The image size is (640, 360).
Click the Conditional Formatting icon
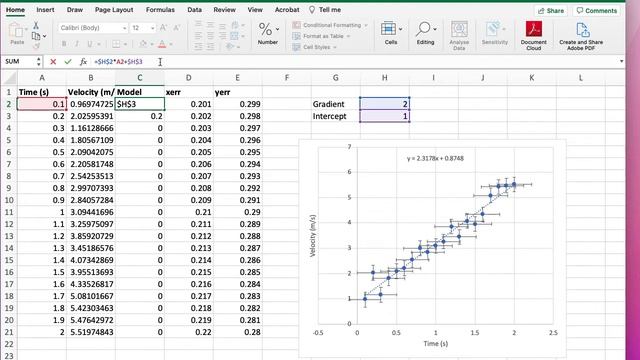point(297,25)
